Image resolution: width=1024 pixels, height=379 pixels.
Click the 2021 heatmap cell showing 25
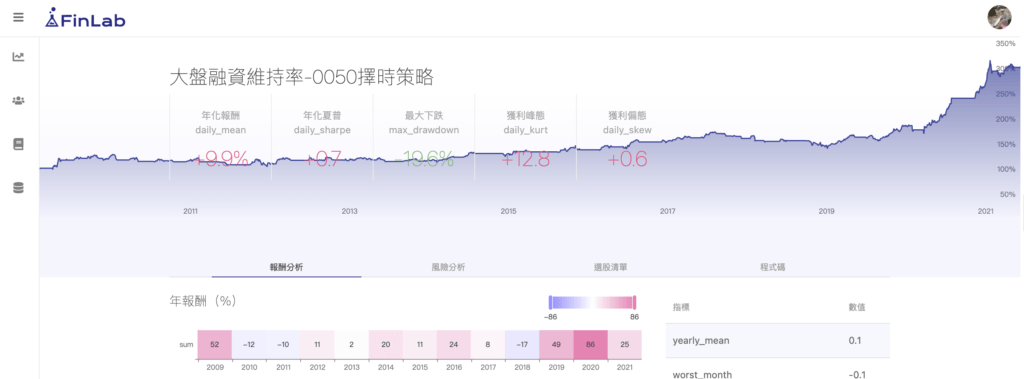click(x=625, y=344)
